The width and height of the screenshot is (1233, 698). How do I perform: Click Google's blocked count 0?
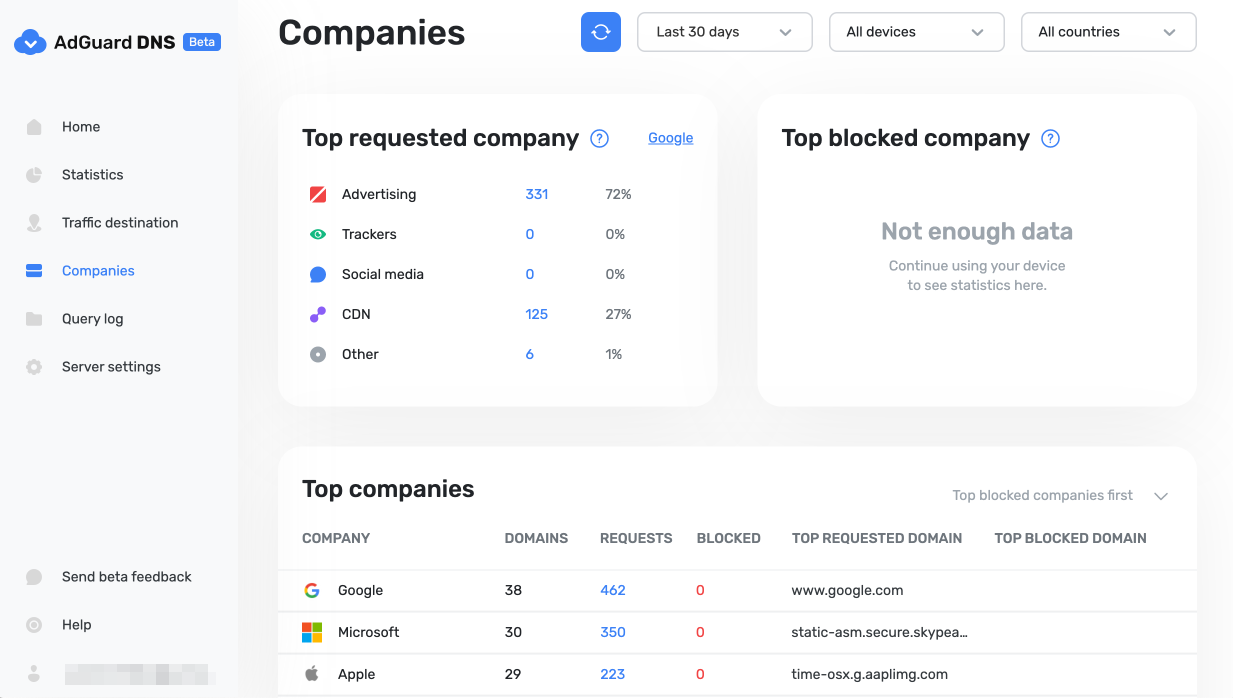700,591
